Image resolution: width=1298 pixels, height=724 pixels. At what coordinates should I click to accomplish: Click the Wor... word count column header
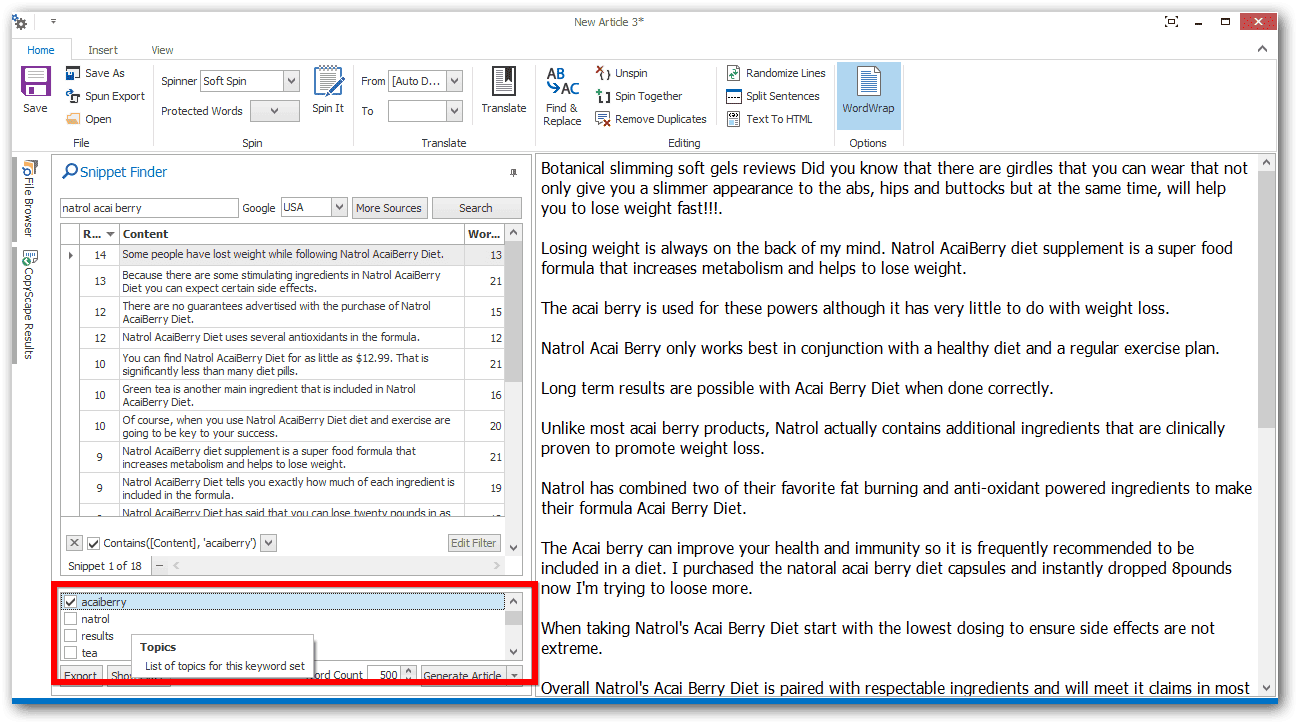[x=485, y=234]
